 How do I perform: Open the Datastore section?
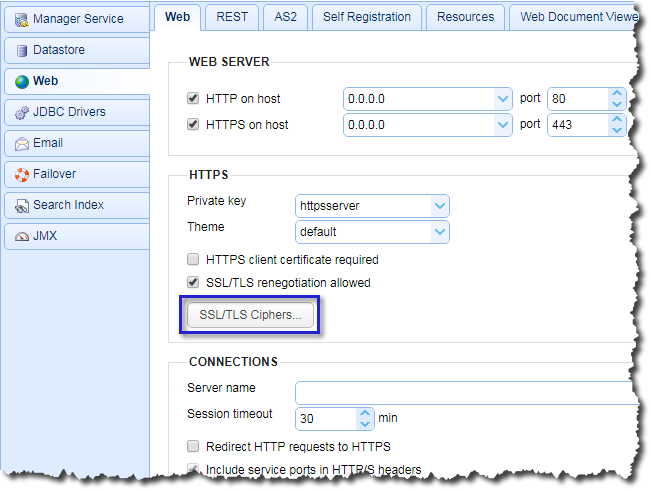(77, 50)
